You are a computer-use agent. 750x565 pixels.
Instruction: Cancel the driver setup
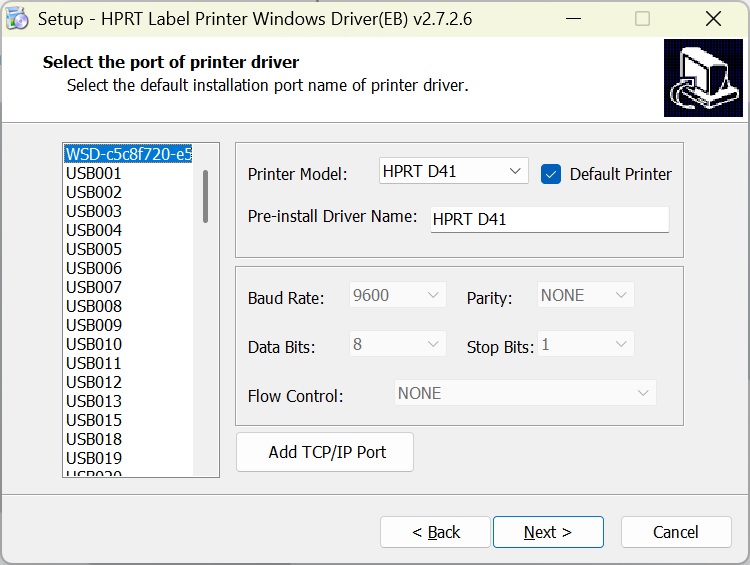(x=675, y=532)
